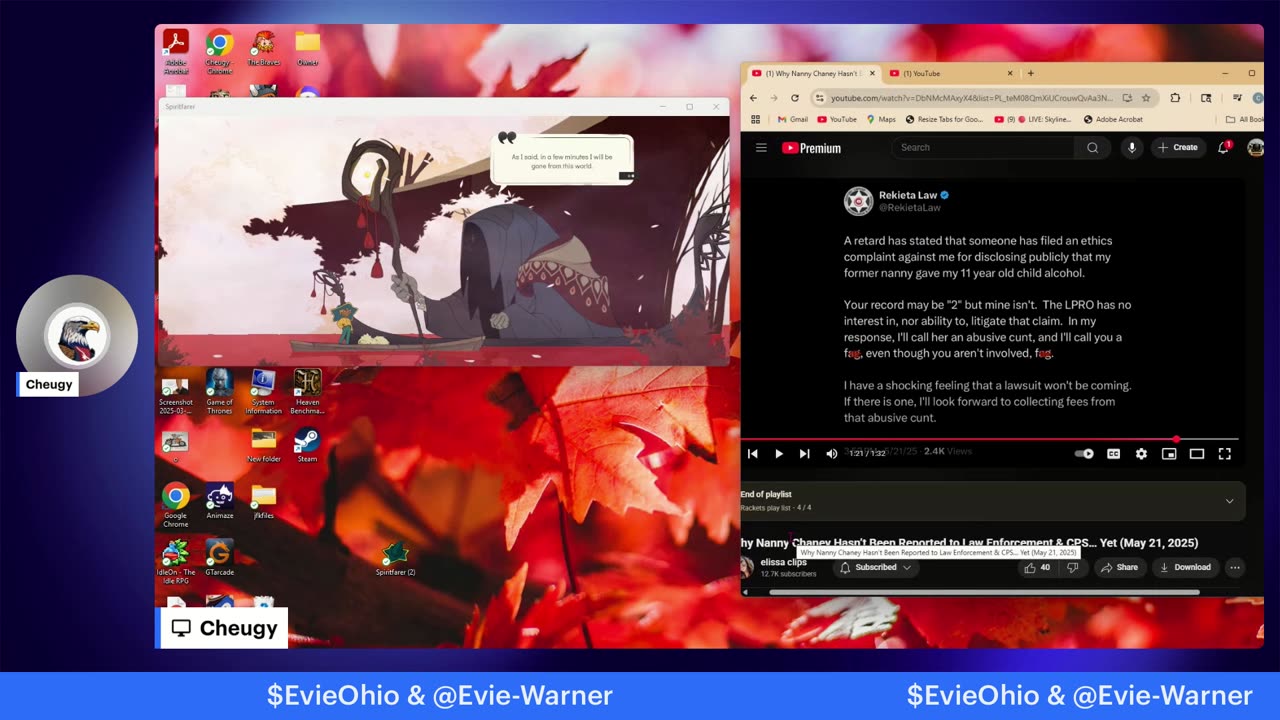Image resolution: width=1280 pixels, height=720 pixels.
Task: Open YouTube notifications bell
Action: pos(1222,147)
